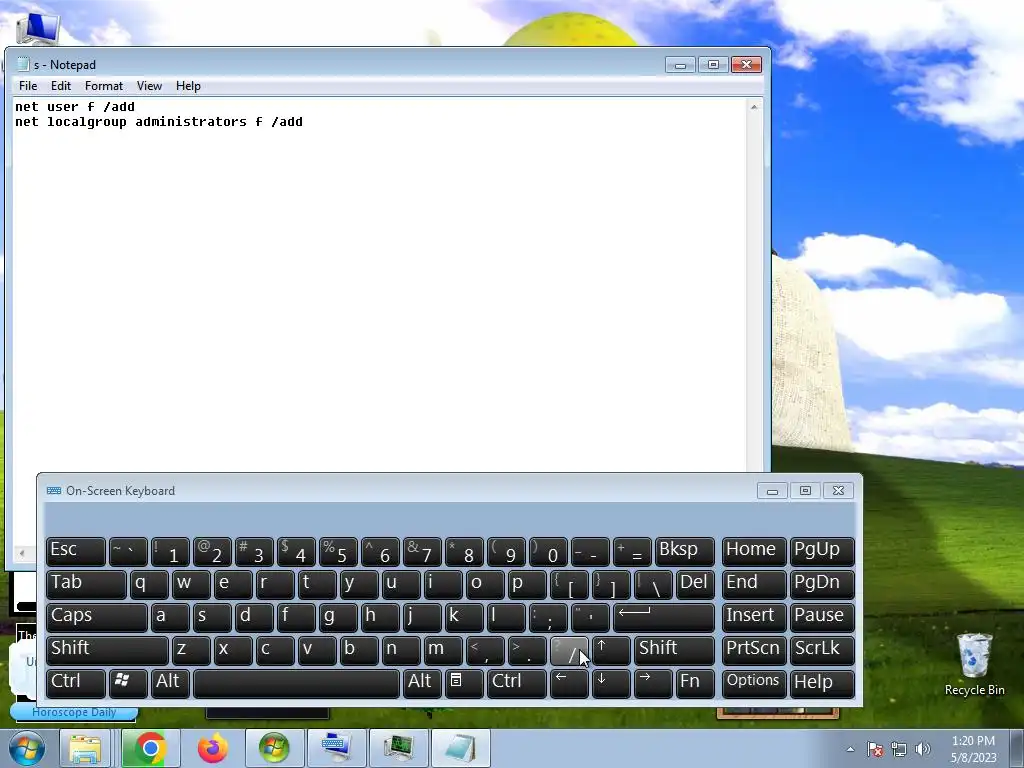This screenshot has width=1024, height=768.
Task: Open the Recycle Bin desktop icon
Action: [x=974, y=664]
